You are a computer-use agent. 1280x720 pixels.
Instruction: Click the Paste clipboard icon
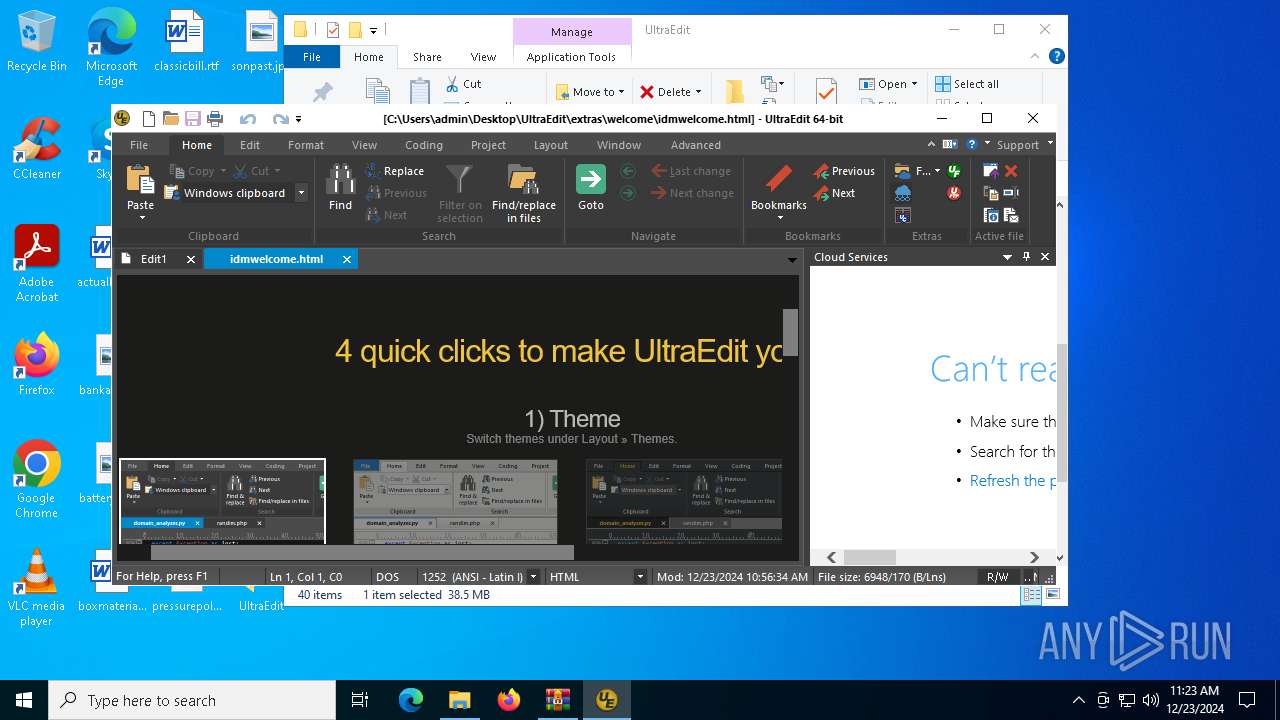tap(140, 178)
